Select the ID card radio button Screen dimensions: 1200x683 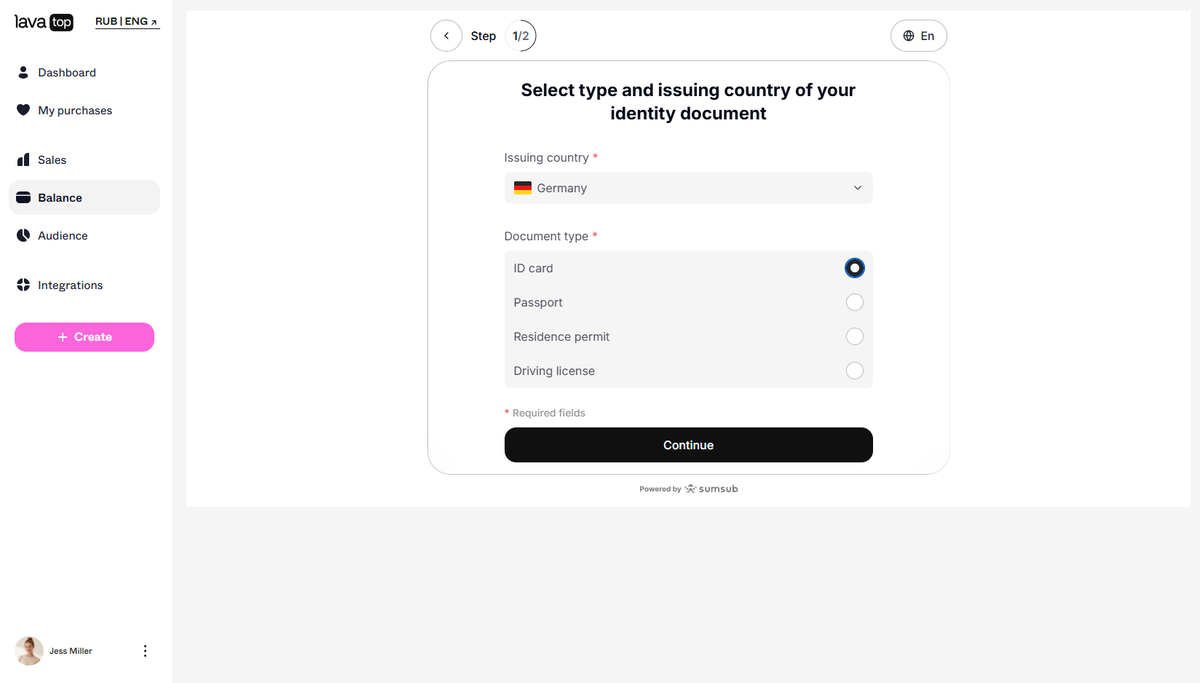point(854,268)
